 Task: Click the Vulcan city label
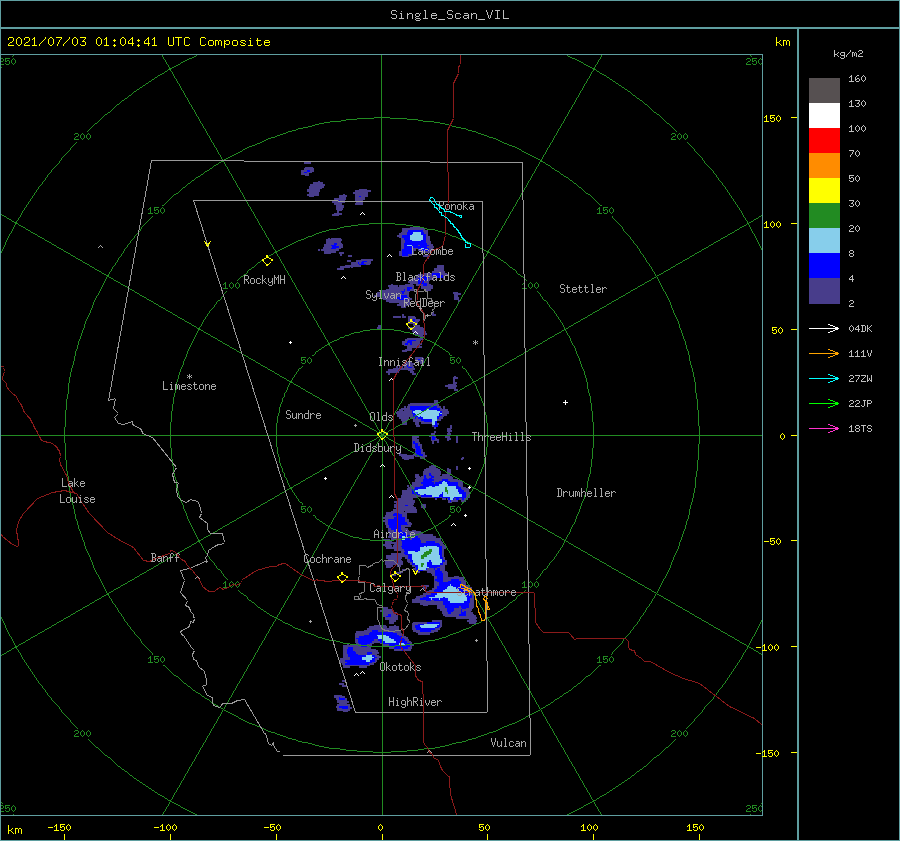coord(508,743)
